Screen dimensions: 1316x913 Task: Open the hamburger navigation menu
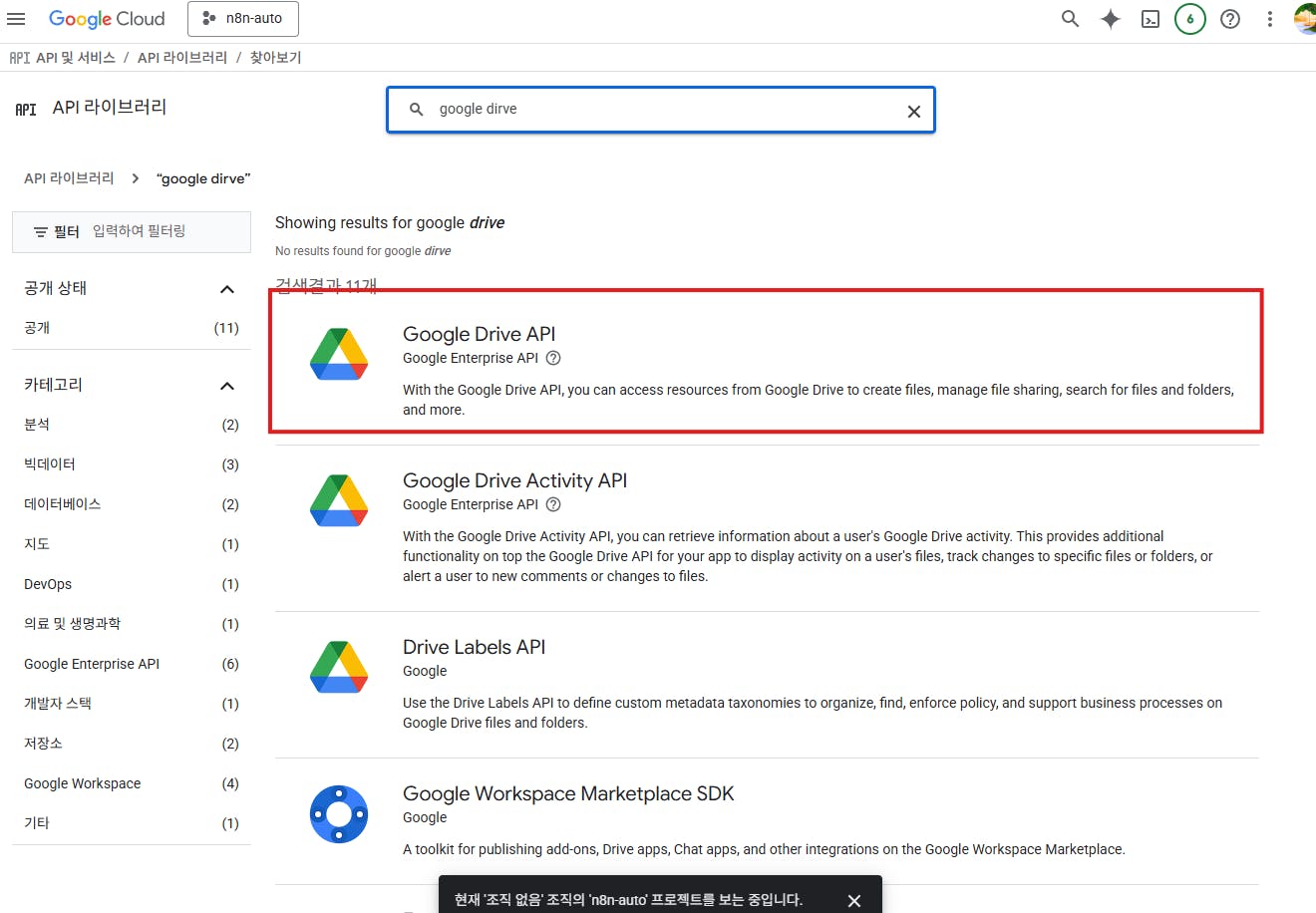click(16, 18)
